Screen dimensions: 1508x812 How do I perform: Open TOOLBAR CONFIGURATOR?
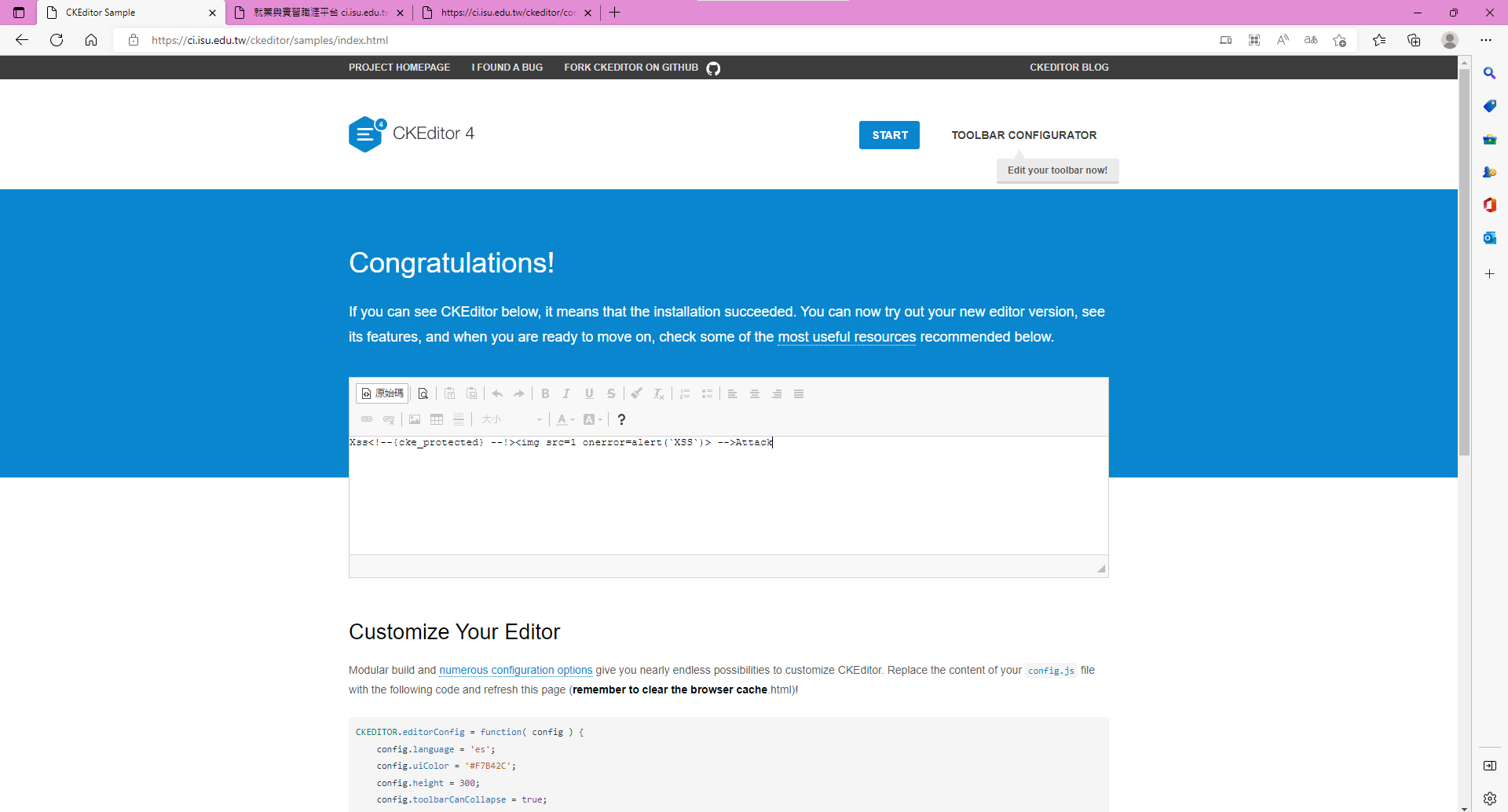pos(1024,135)
